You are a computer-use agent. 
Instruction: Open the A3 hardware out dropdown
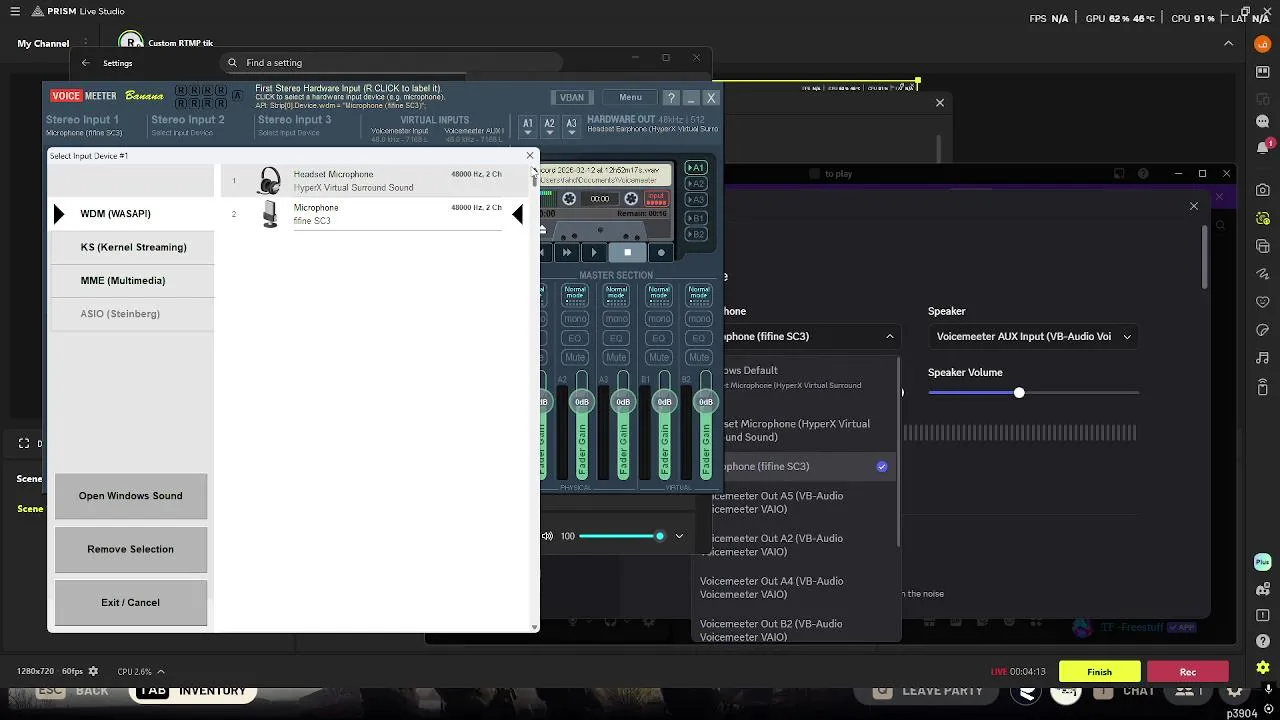point(571,127)
